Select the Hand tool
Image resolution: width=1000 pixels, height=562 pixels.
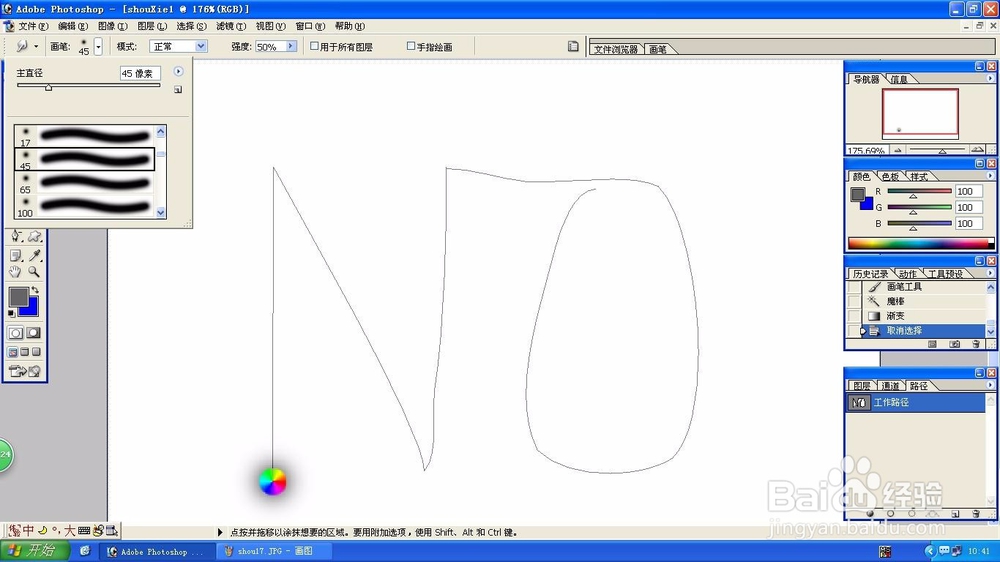click(16, 272)
